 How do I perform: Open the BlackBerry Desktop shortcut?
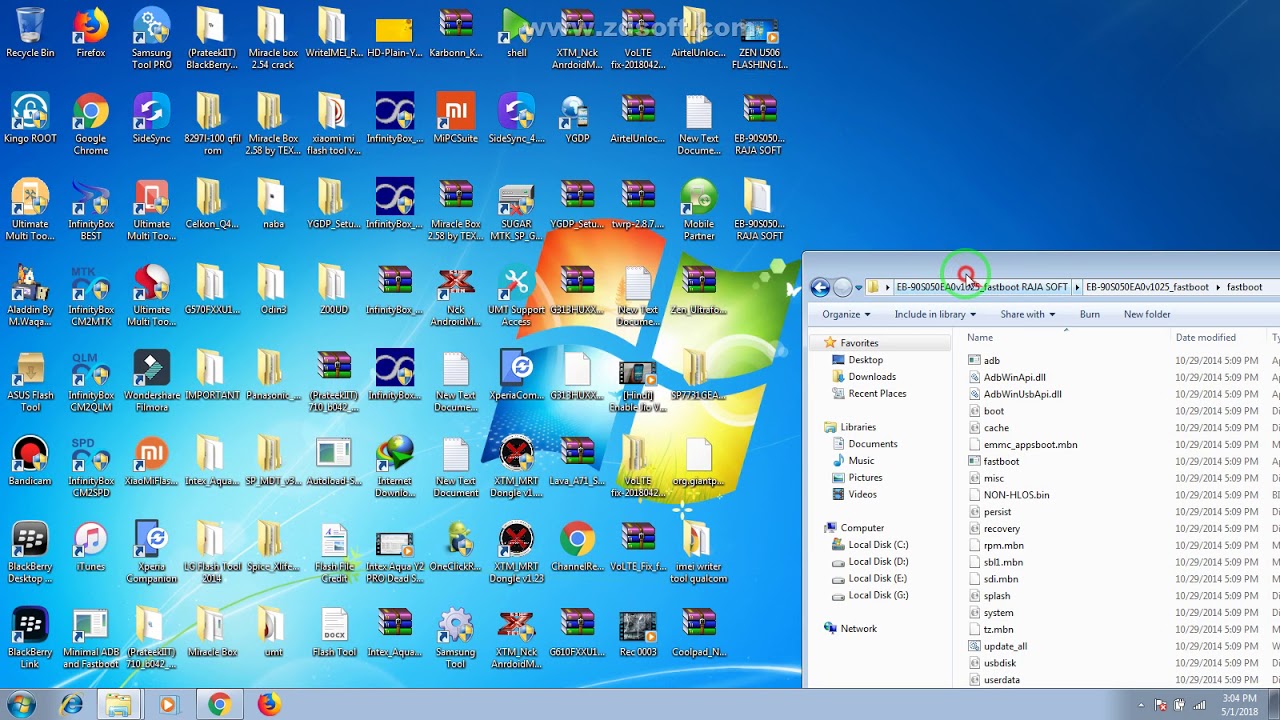(x=30, y=553)
